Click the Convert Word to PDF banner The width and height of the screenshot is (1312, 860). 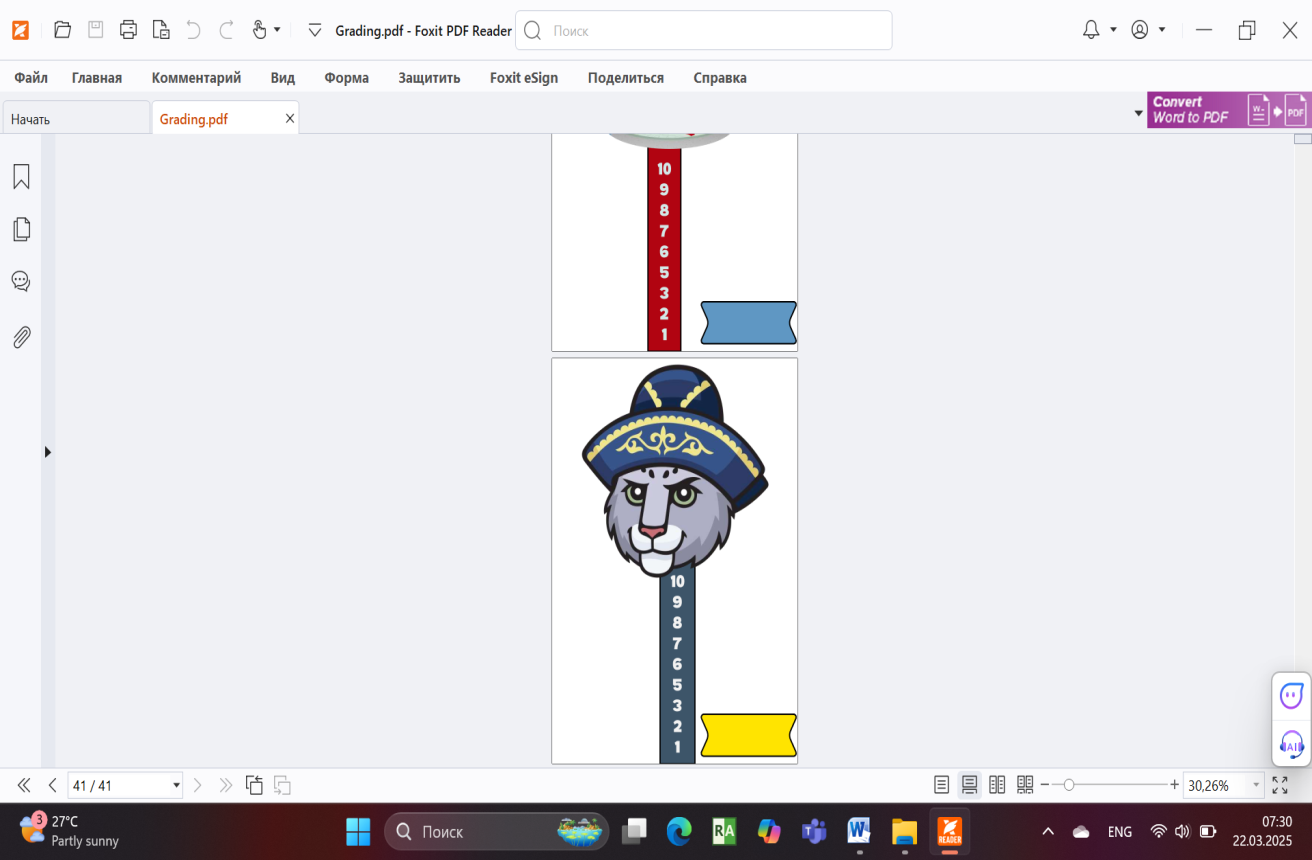[x=1229, y=109]
